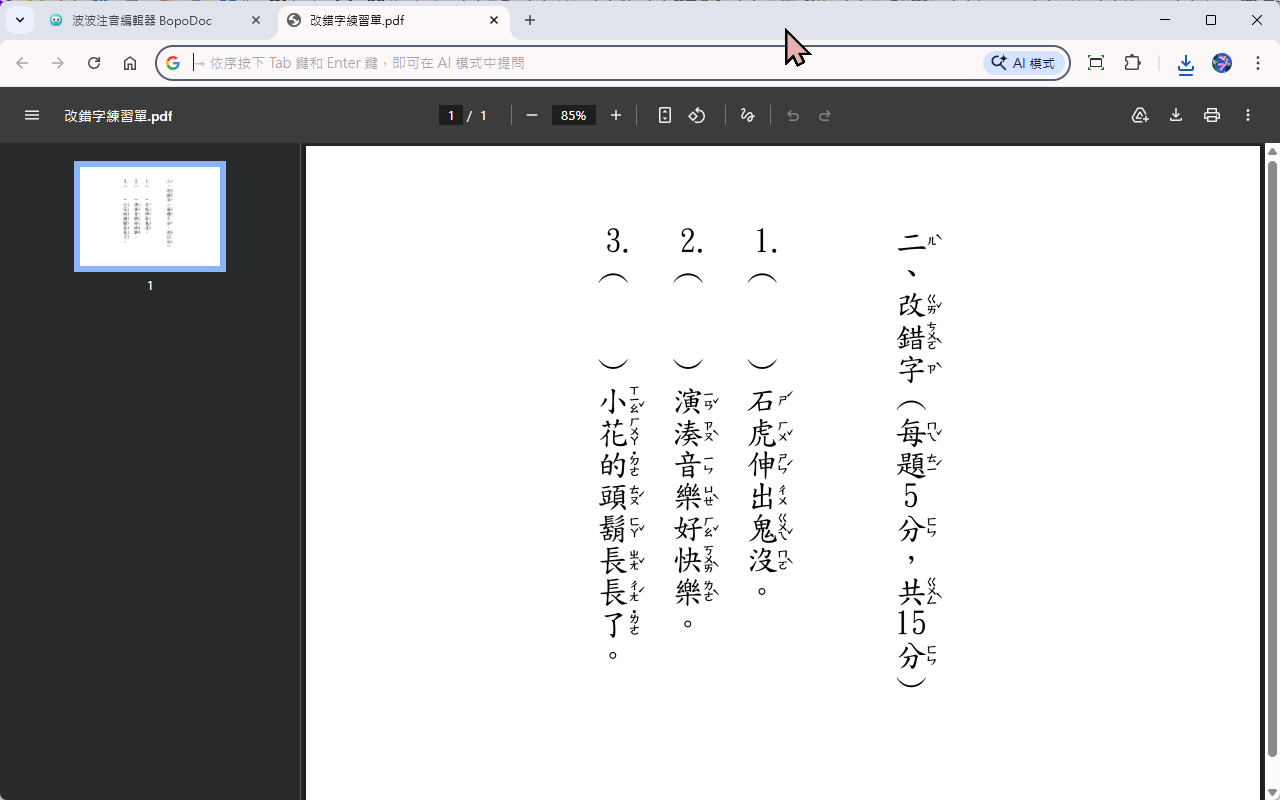
Task: Enable AI 模式 in the address bar
Action: pyautogui.click(x=1022, y=62)
